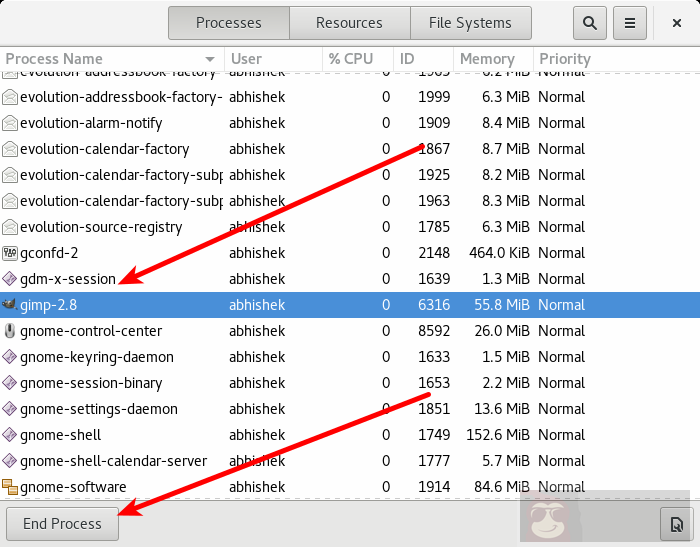This screenshot has height=547, width=700.
Task: Click the process properties icon at bottom right
Action: [x=676, y=523]
